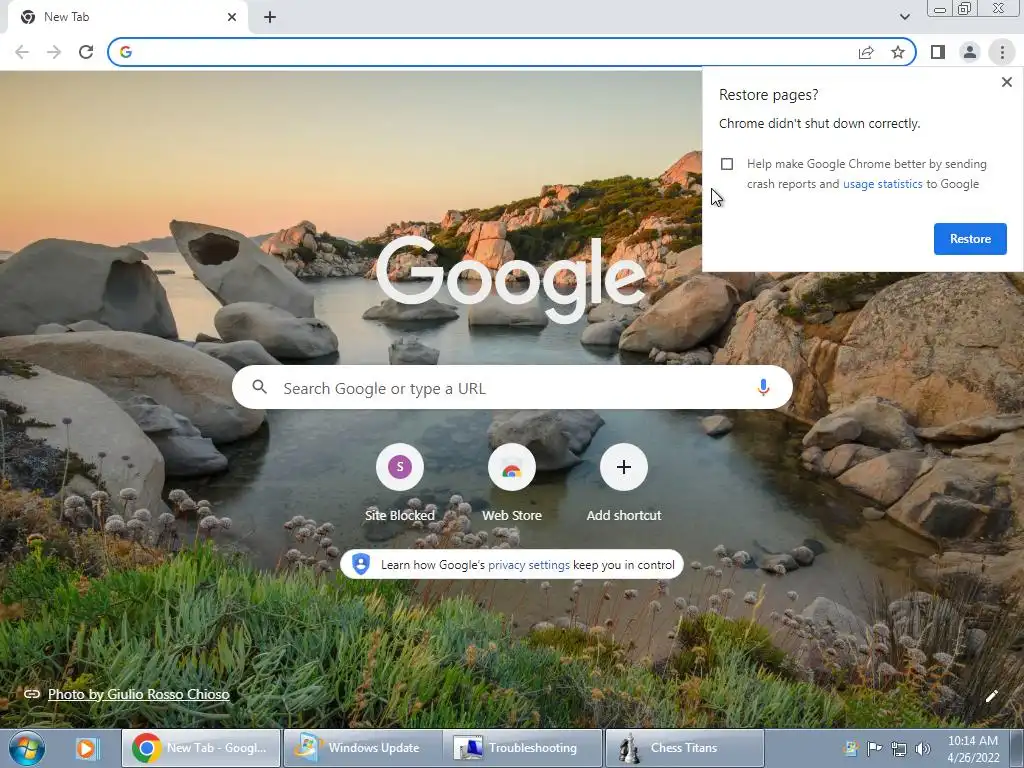Click the Search Google or type a URL box
The height and width of the screenshot is (768, 1024).
pyautogui.click(x=512, y=387)
